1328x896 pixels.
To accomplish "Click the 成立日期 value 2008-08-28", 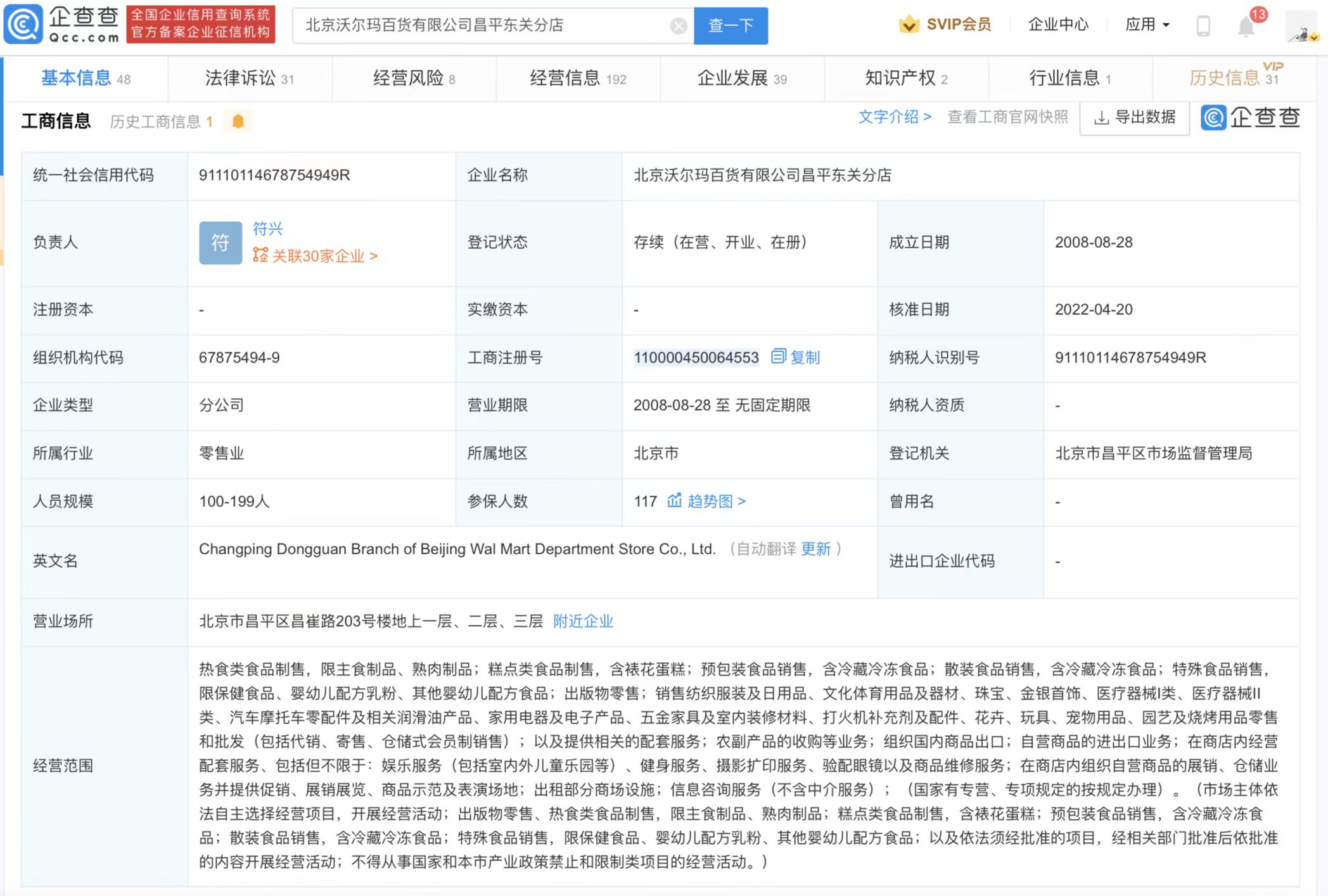I will 1094,243.
